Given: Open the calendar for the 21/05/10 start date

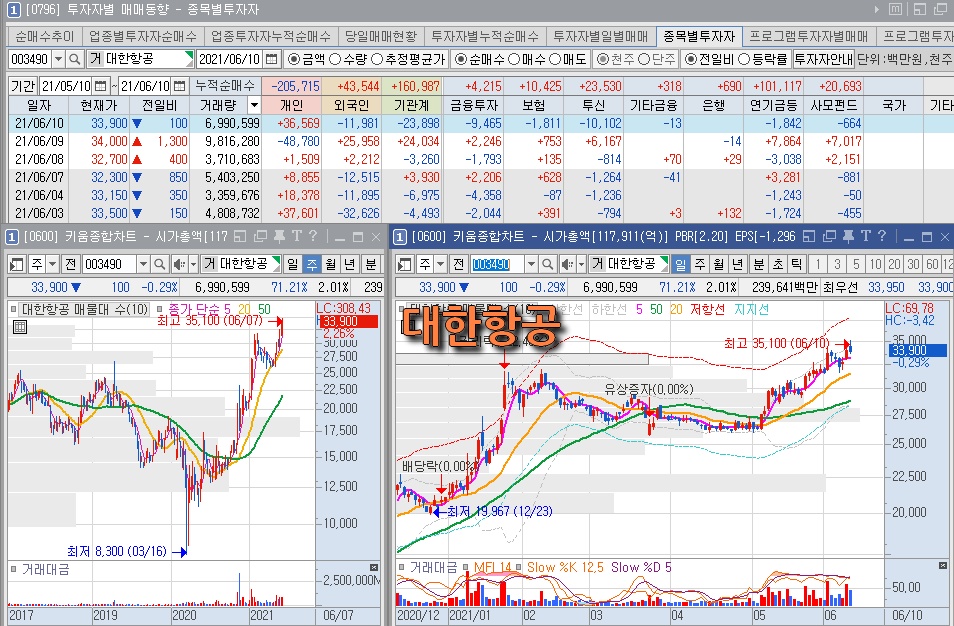Looking at the screenshot, I should [x=101, y=86].
